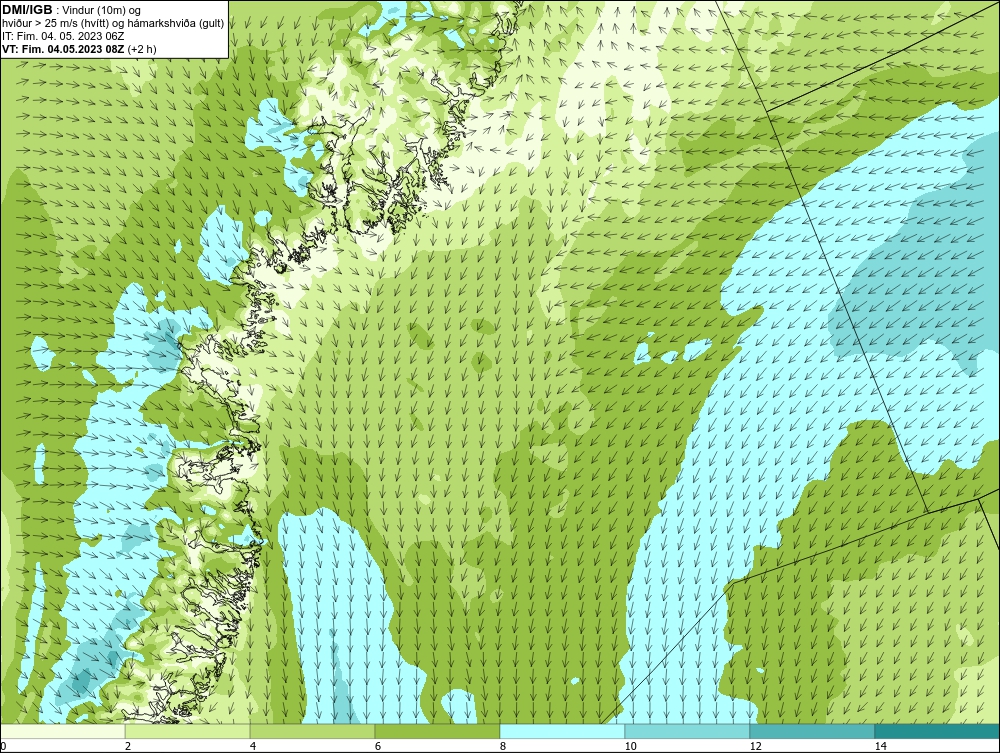Click the 'IT: Fim. 04. 05. 2023 06Z' line
The width and height of the screenshot is (1000, 753).
click(x=63, y=36)
